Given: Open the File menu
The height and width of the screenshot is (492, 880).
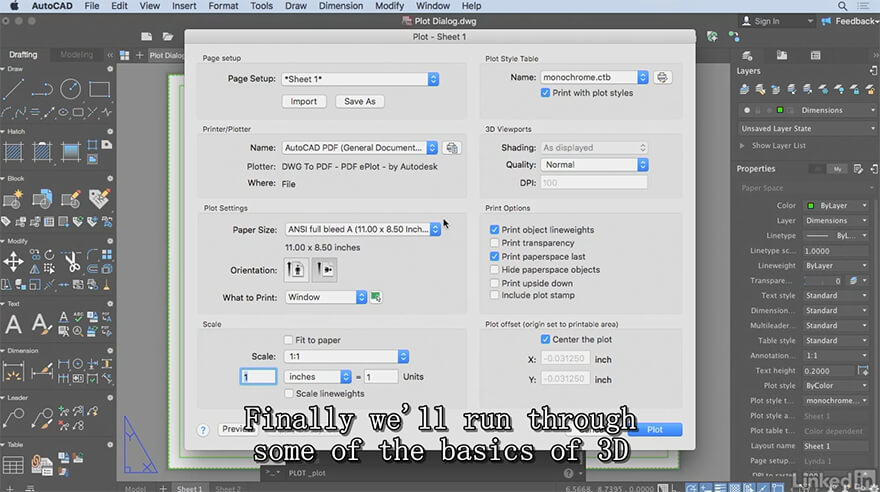Looking at the screenshot, I should [x=91, y=6].
